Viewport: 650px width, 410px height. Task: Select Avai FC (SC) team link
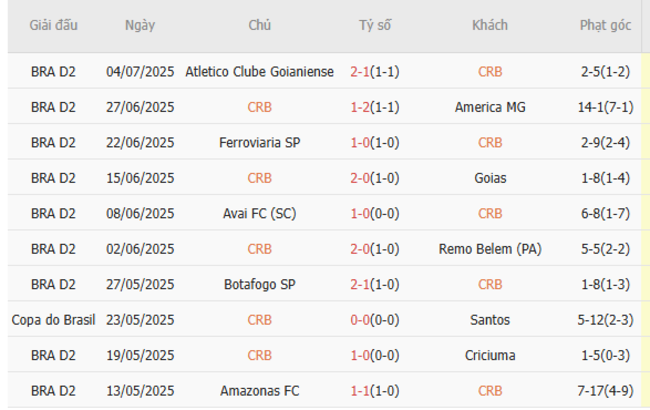coord(260,214)
